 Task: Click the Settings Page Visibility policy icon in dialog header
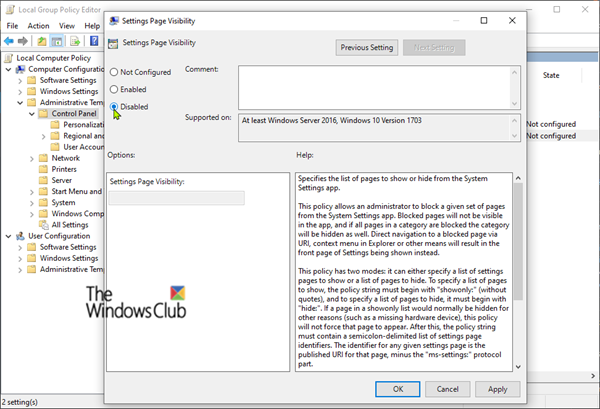113,43
